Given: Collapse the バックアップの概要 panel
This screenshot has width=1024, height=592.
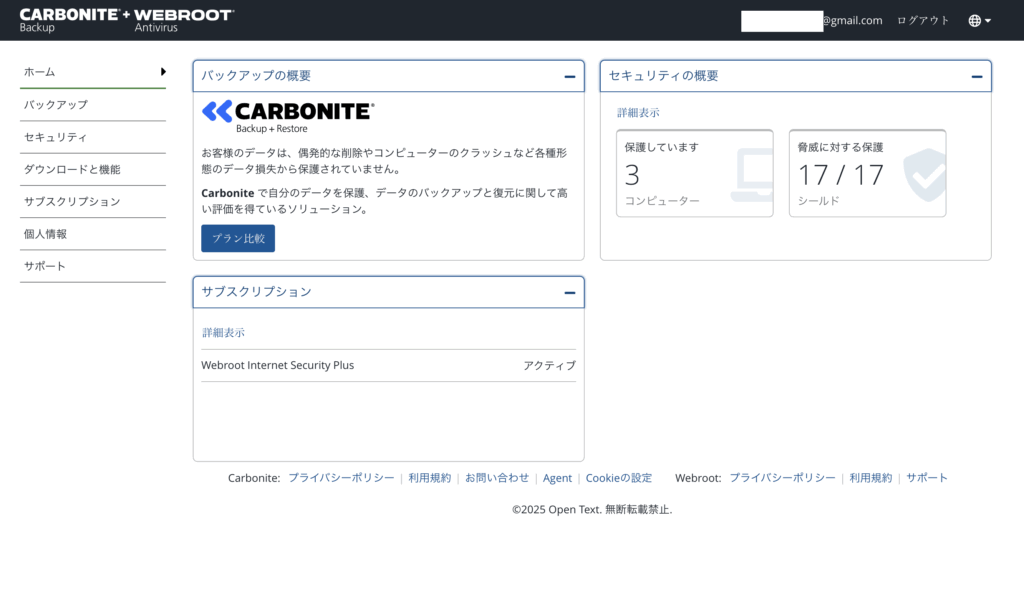Looking at the screenshot, I should coord(569,76).
